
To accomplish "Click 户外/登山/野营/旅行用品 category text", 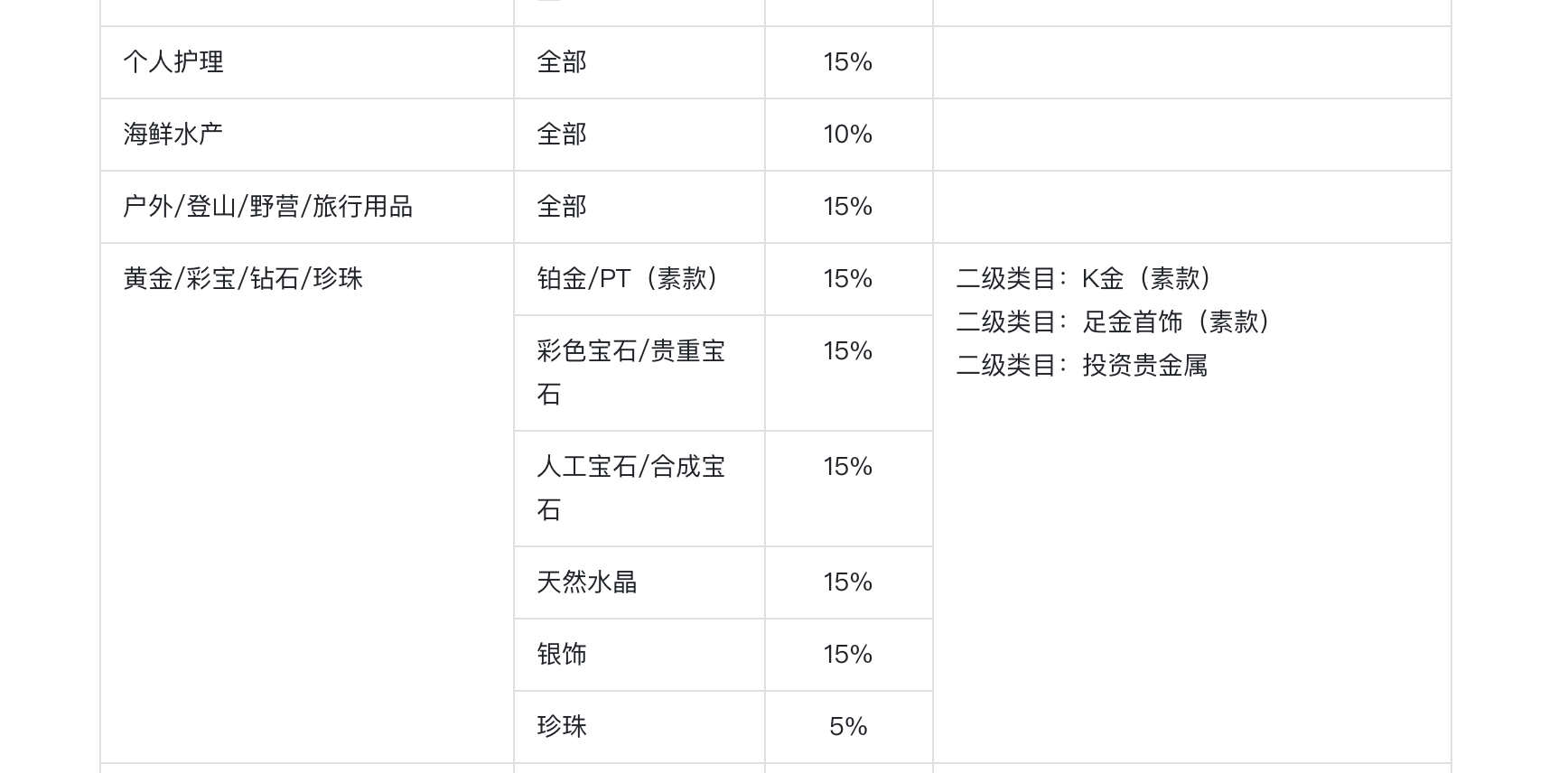I will (268, 207).
